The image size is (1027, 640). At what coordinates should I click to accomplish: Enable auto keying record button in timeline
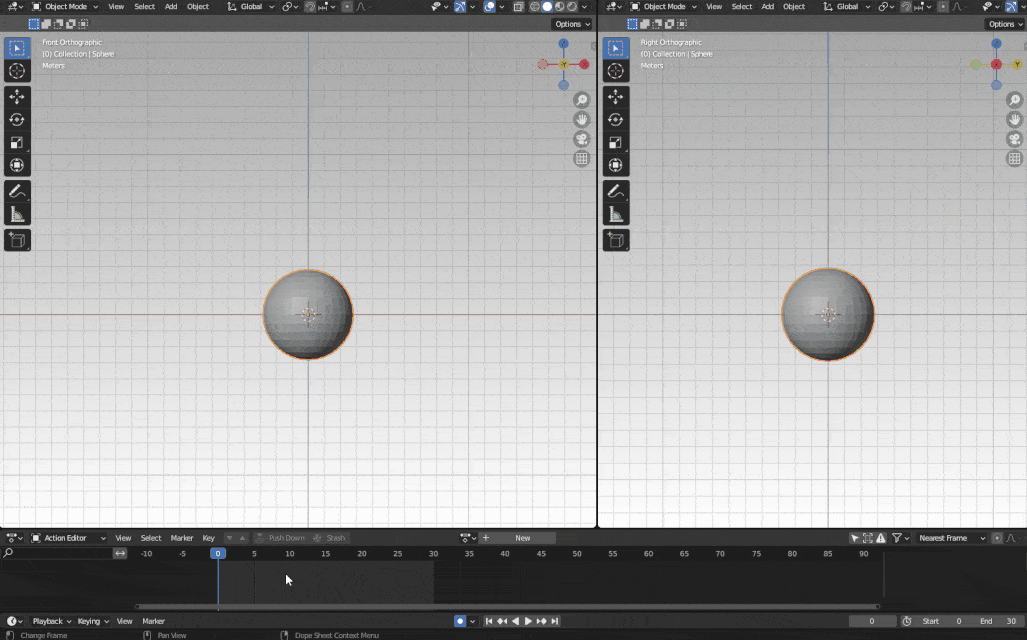[459, 621]
